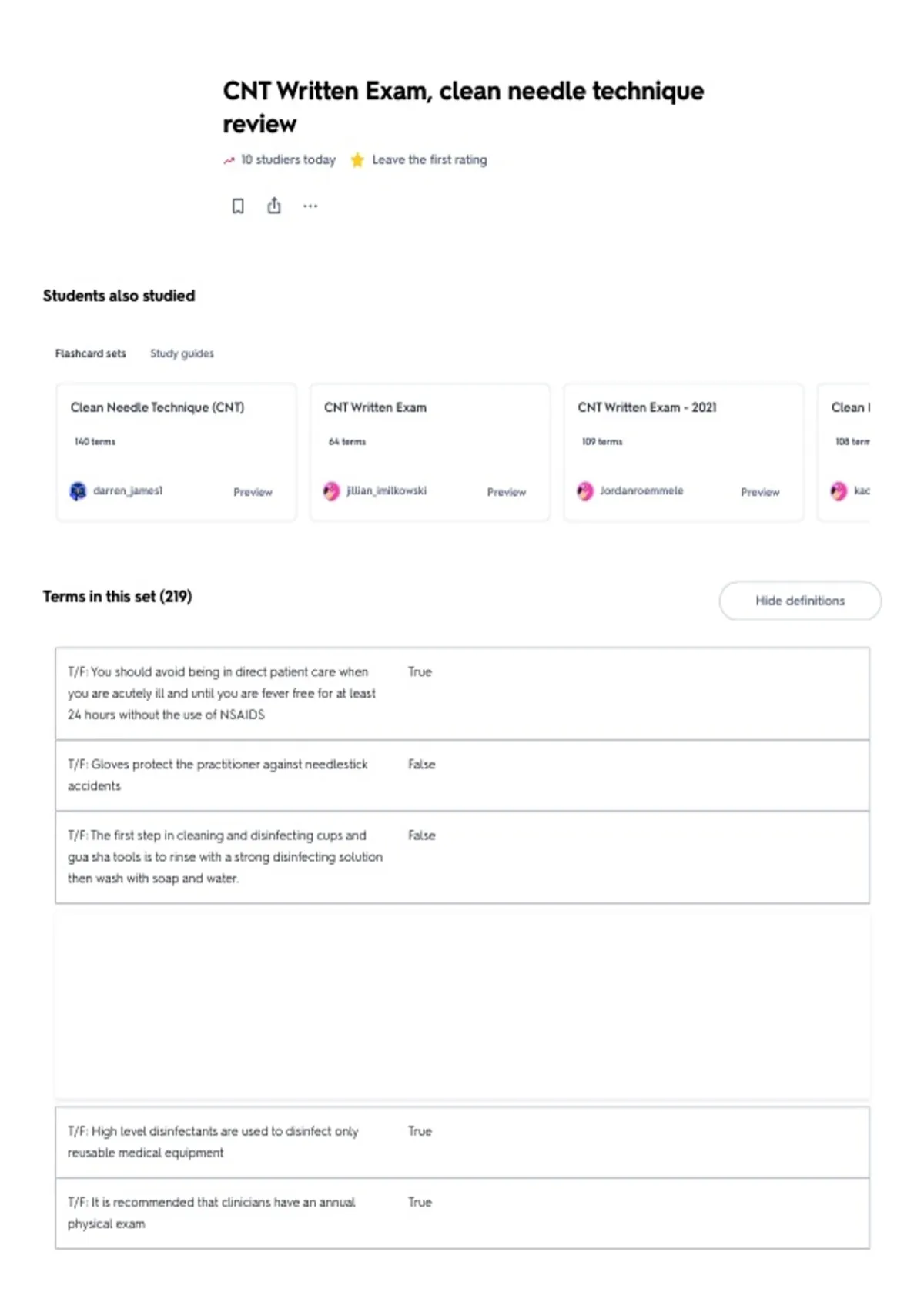
Task: Switch to the Study guides tab
Action: click(x=182, y=353)
